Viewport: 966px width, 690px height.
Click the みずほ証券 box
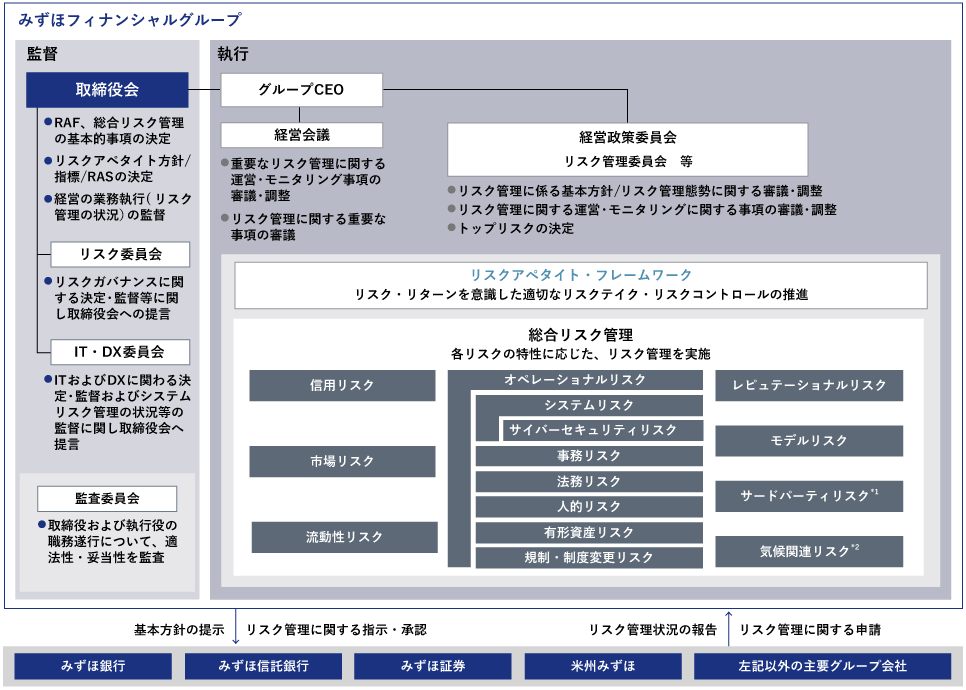pos(432,666)
